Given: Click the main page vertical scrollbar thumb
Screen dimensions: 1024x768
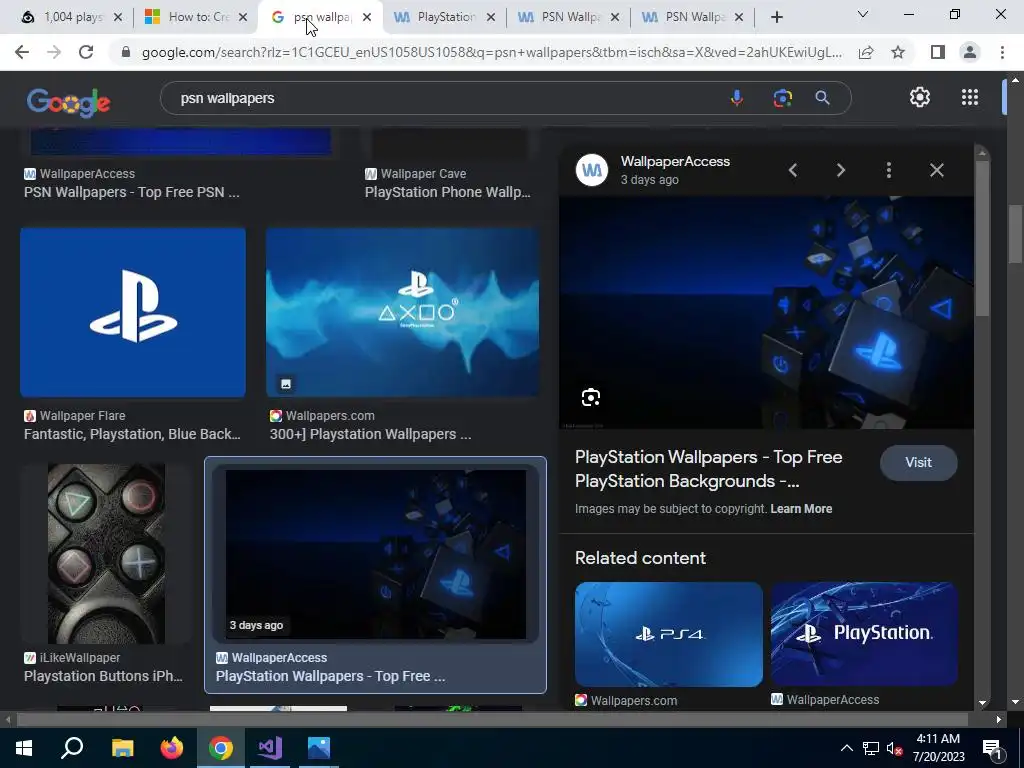Looking at the screenshot, I should (1014, 234).
